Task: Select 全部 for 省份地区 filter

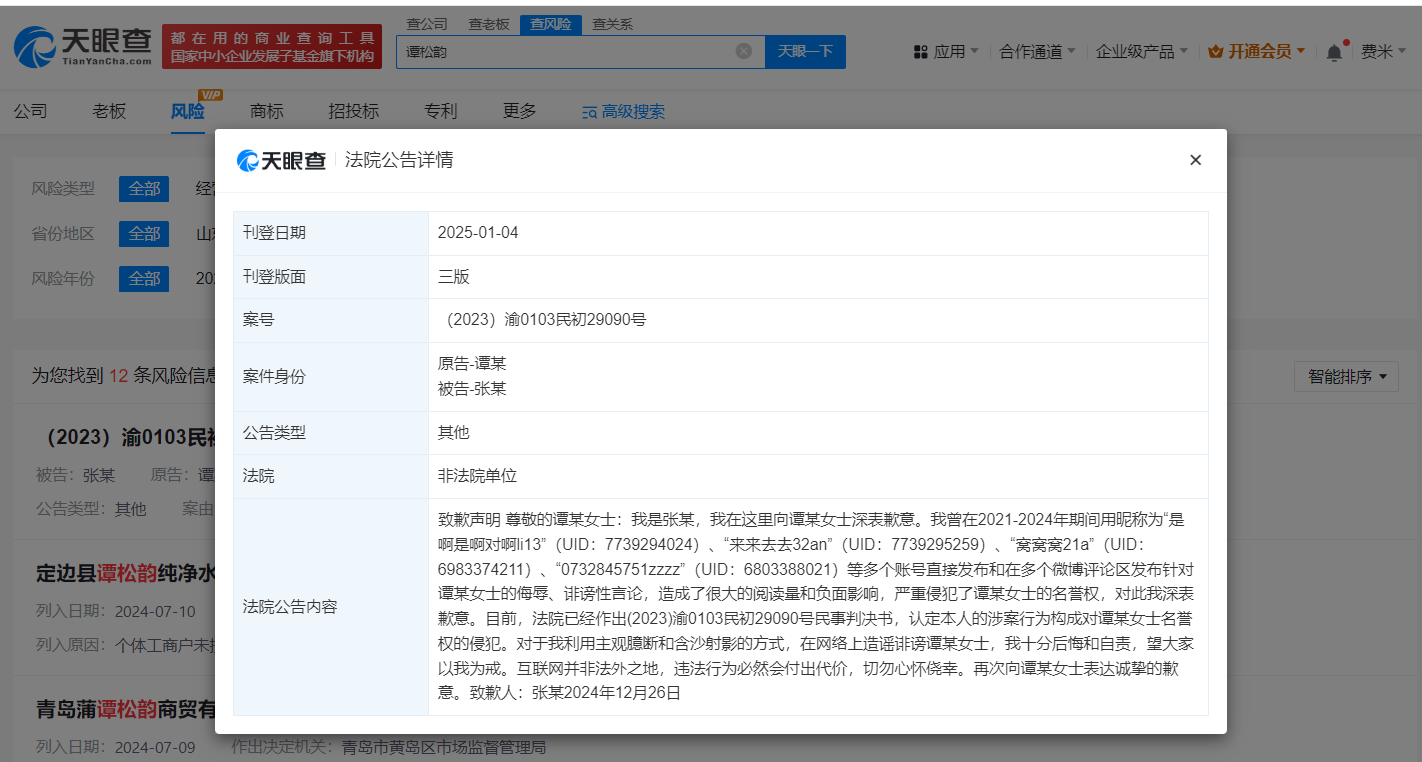Action: click(x=144, y=234)
